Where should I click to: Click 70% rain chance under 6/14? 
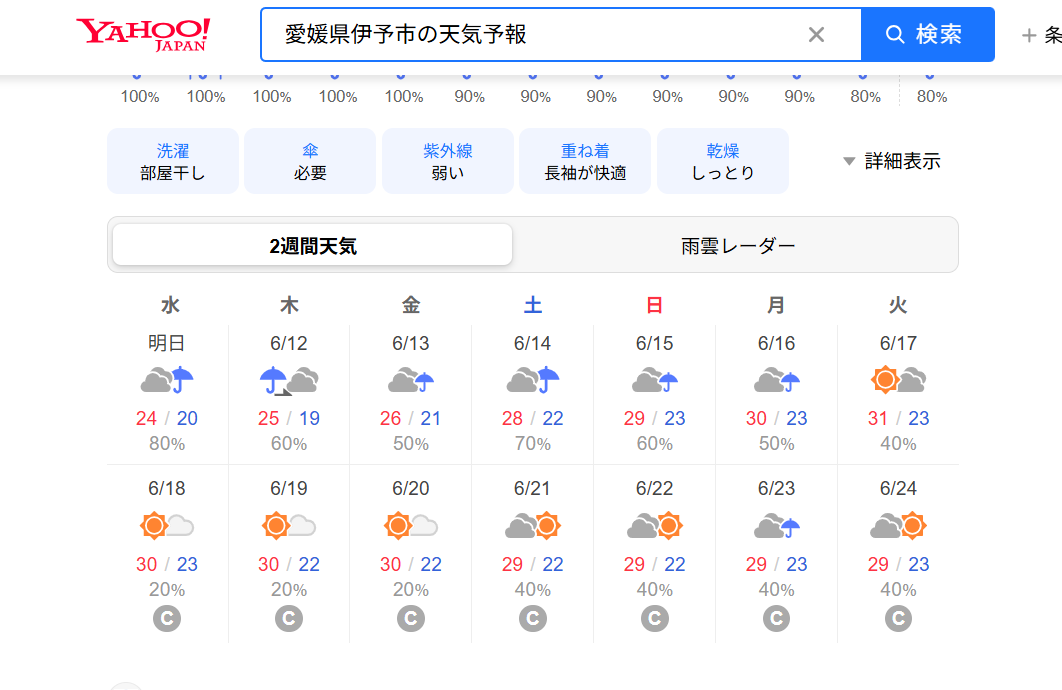click(532, 444)
